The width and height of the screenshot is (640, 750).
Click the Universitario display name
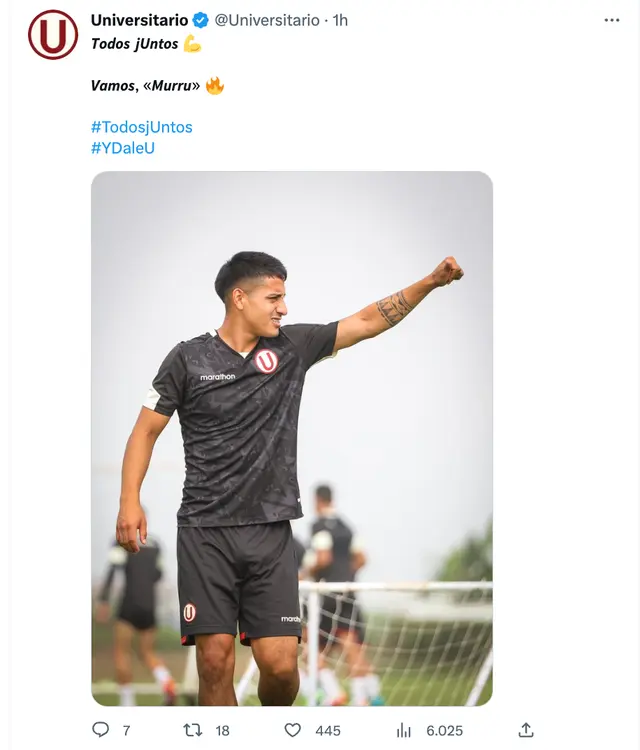(x=139, y=20)
